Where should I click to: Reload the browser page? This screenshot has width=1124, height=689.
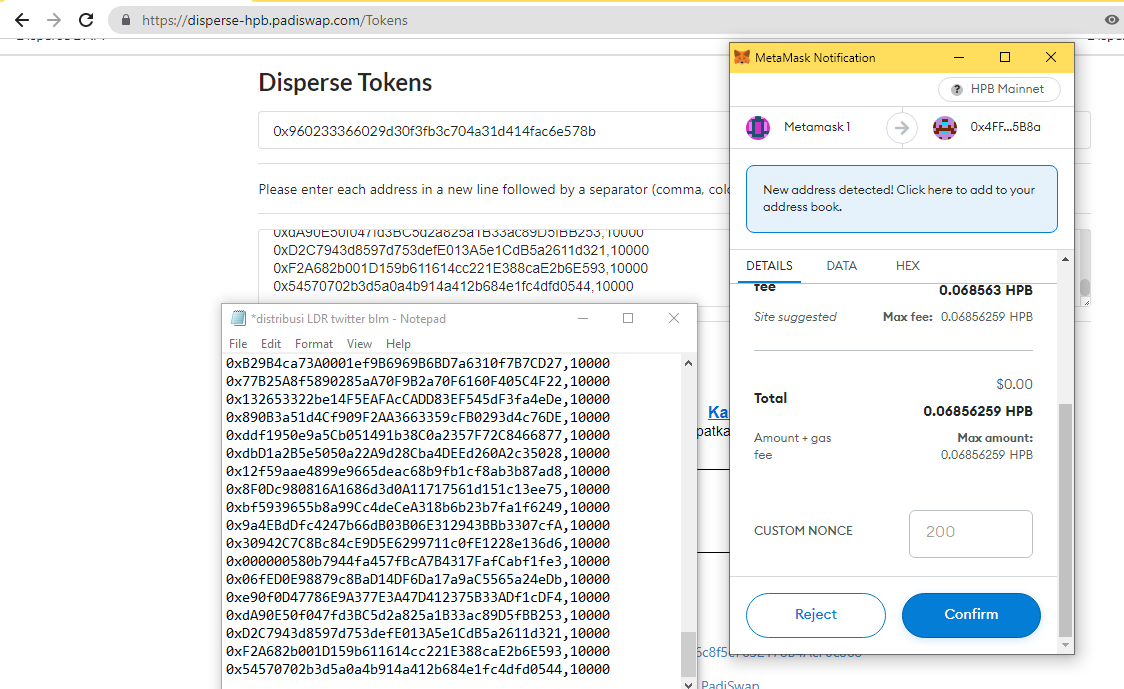click(x=86, y=20)
